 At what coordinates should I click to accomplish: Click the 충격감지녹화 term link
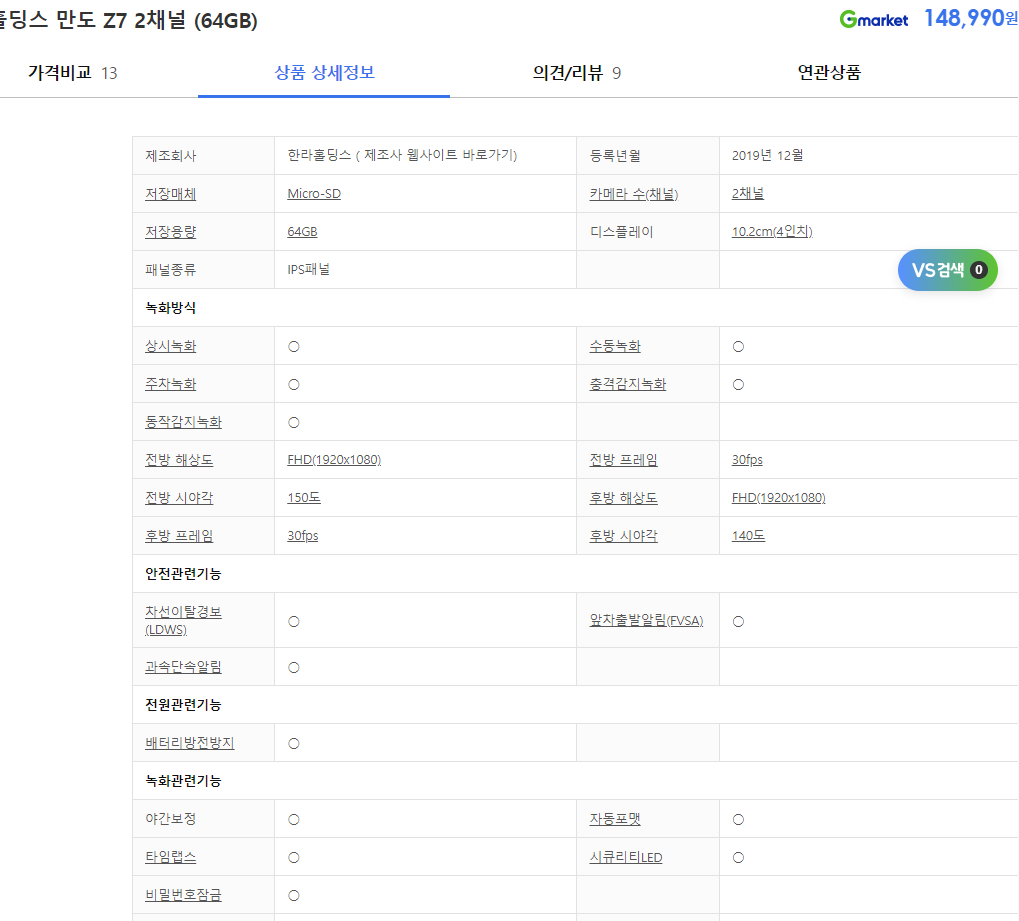(x=628, y=384)
